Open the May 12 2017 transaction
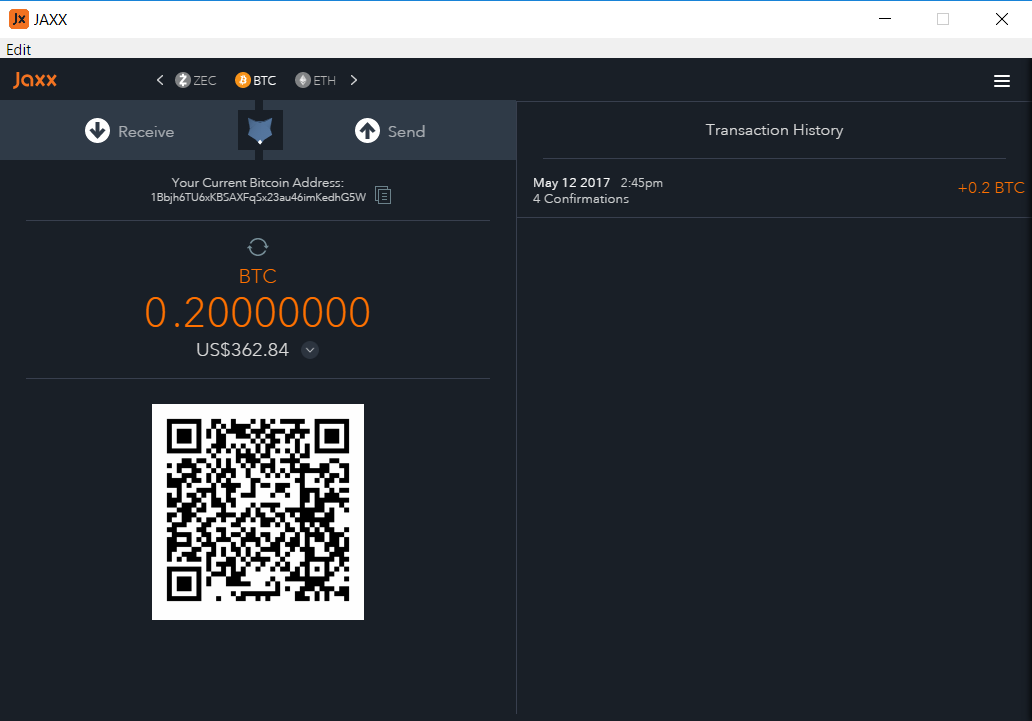This screenshot has width=1032, height=721. point(774,190)
